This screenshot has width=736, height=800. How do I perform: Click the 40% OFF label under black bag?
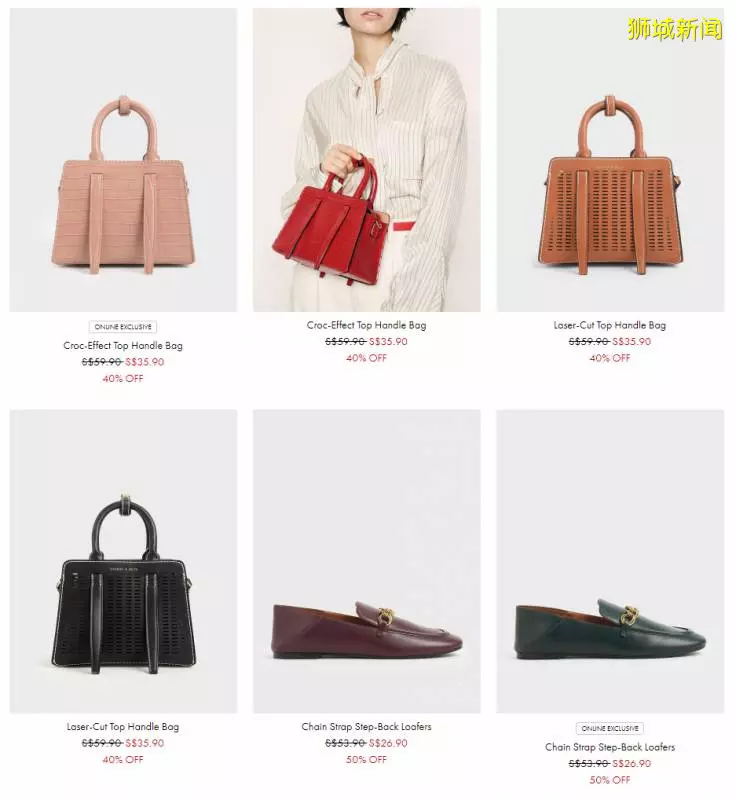[x=123, y=760]
